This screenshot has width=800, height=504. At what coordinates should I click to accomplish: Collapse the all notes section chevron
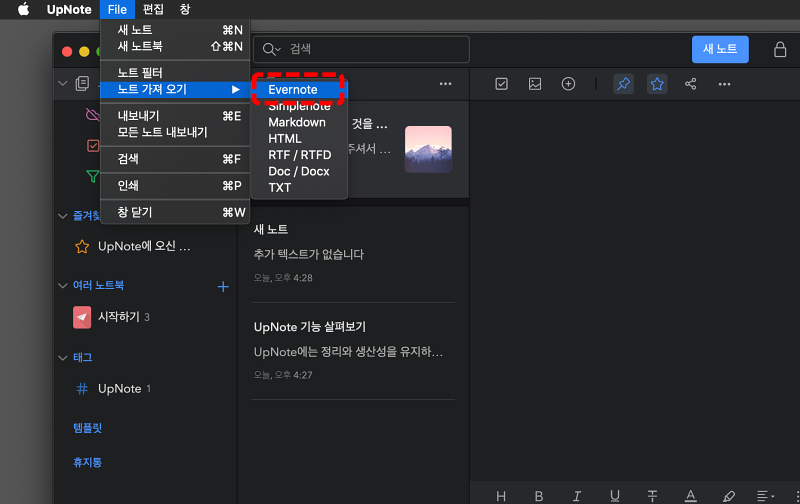(x=63, y=83)
